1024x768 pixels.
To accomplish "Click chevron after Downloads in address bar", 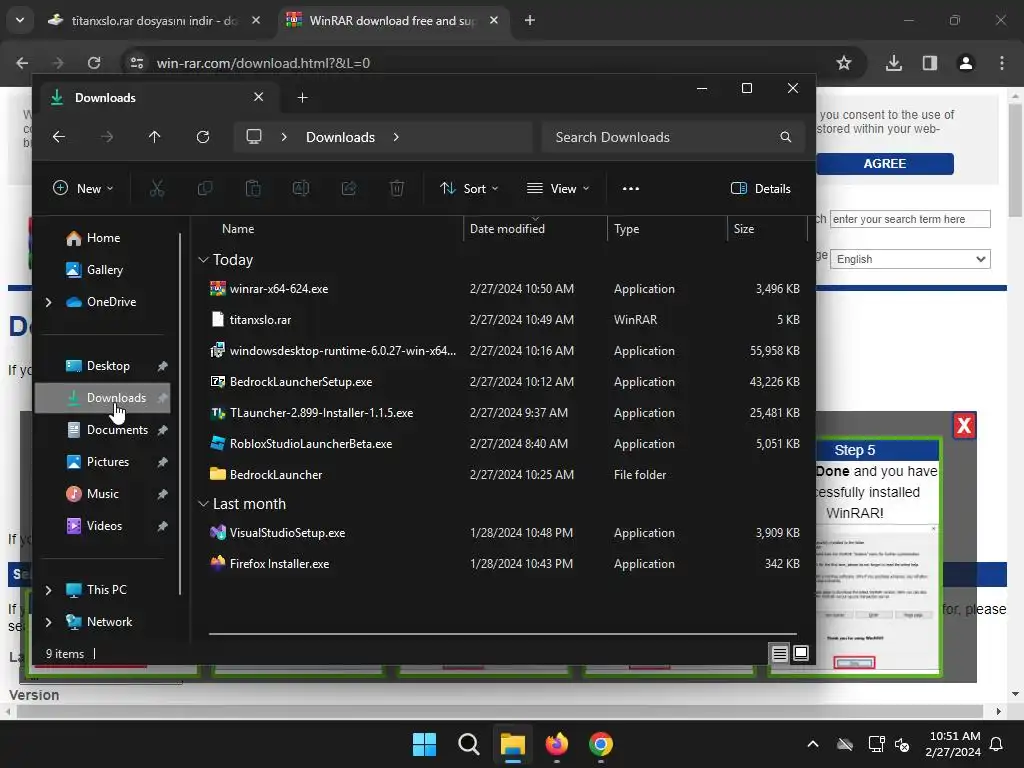I will point(396,137).
